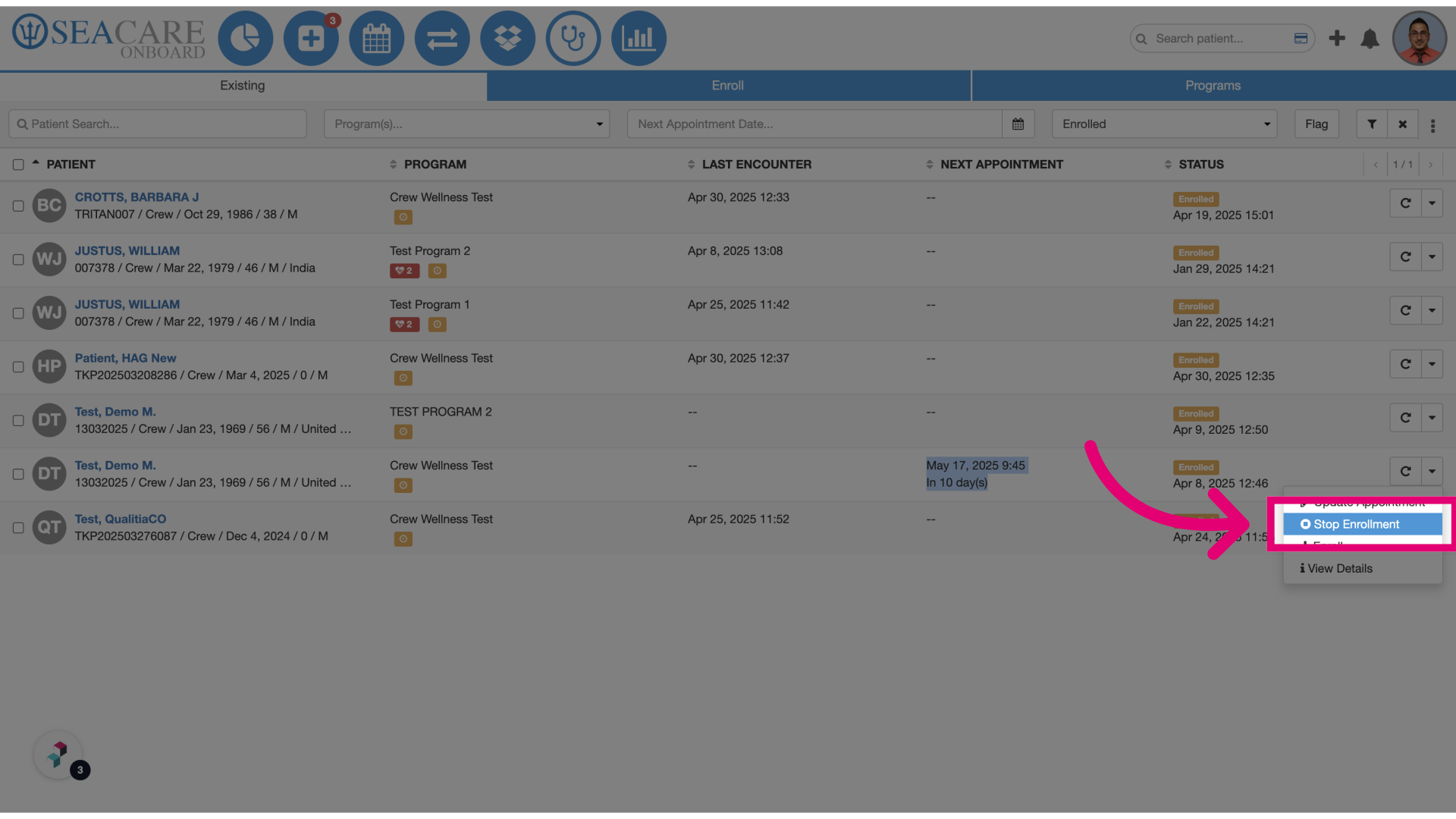Choose Stop Enrollment from the menu
The width and height of the screenshot is (1456, 819).
1362,524
